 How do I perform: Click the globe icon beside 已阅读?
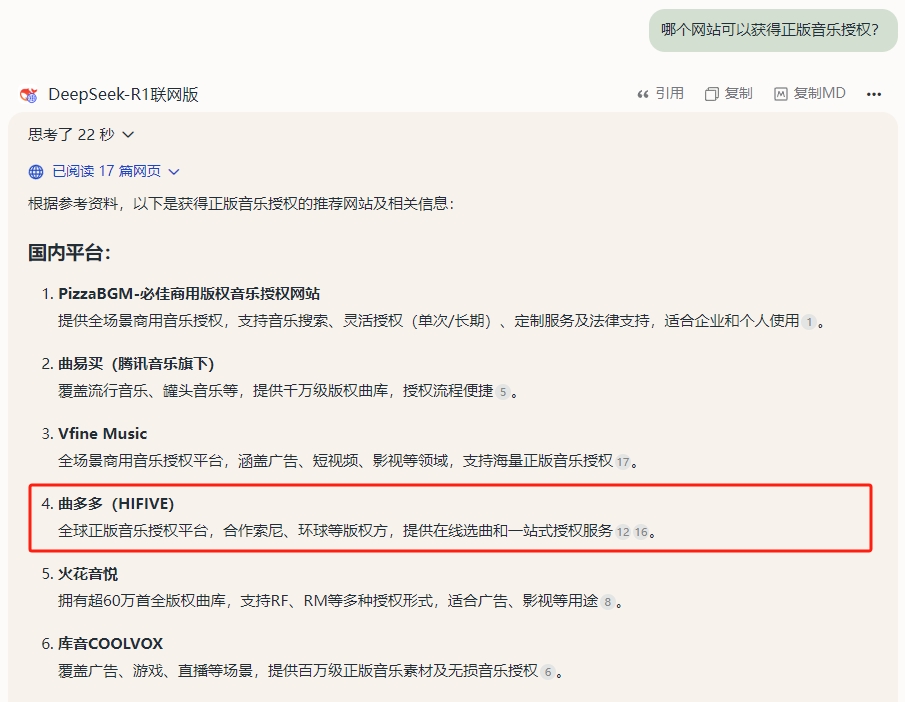tap(36, 172)
